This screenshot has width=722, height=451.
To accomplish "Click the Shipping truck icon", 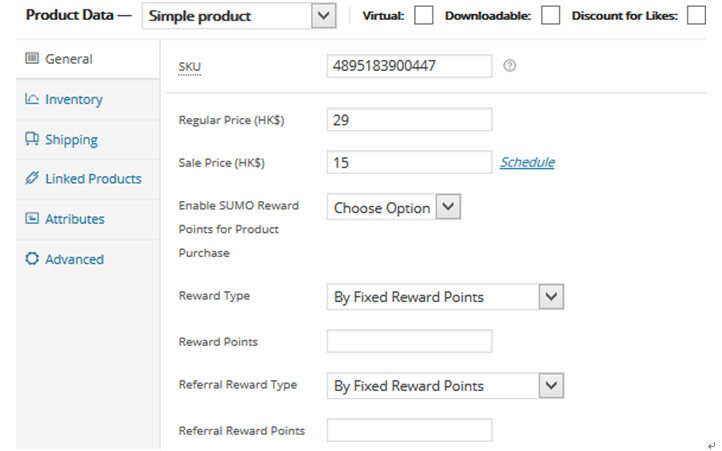I will click(32, 139).
